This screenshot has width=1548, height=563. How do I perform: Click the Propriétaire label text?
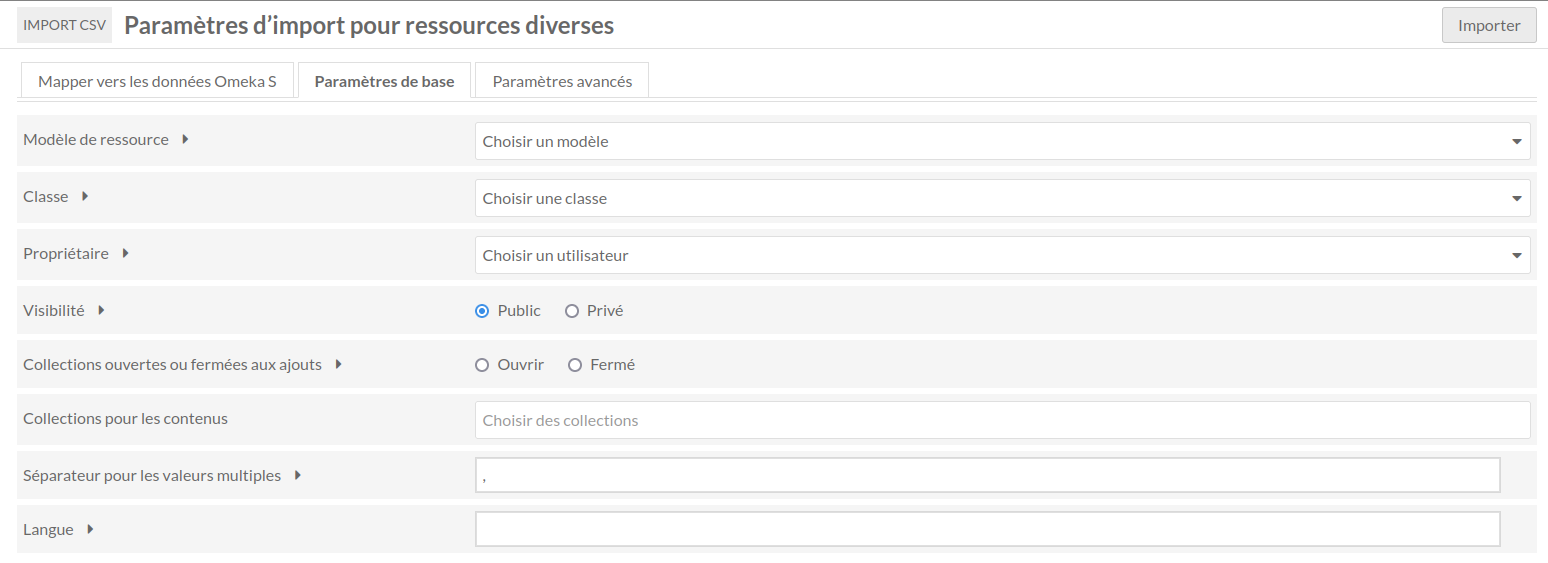(x=66, y=254)
